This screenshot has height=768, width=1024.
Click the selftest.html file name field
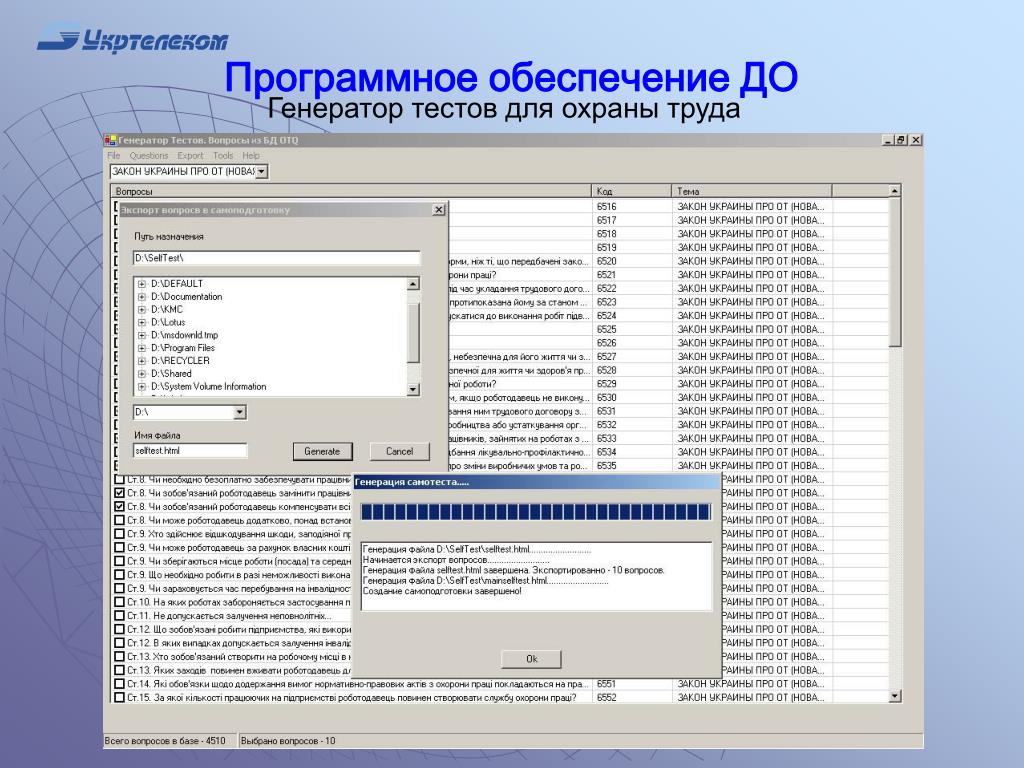[190, 451]
